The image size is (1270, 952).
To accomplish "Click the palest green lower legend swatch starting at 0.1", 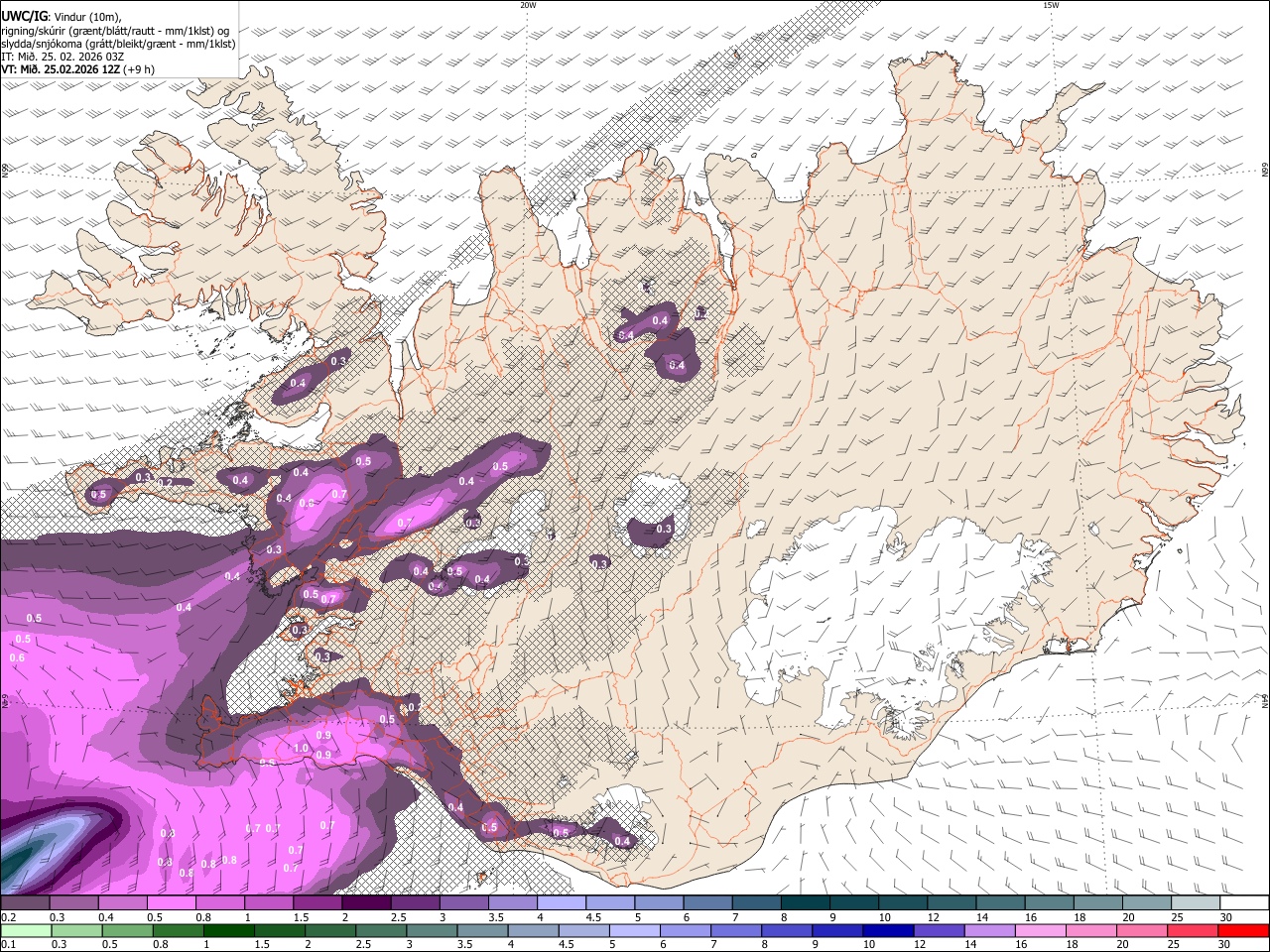I will coord(26,930).
